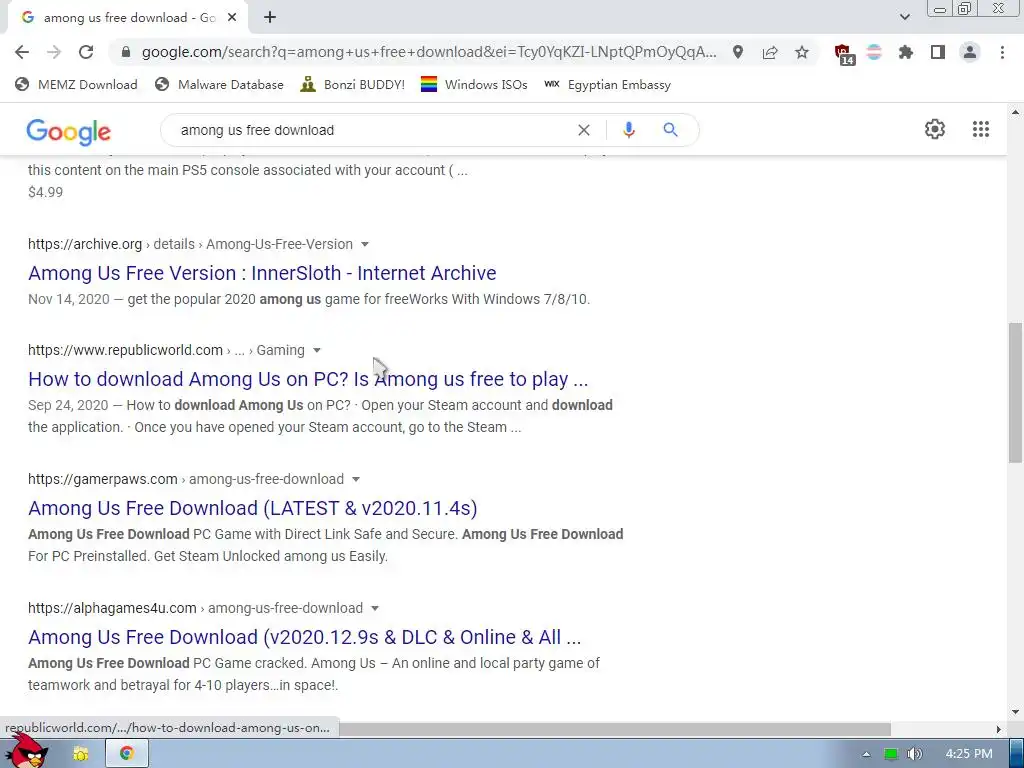Bookmark this page with the star icon
The height and width of the screenshot is (768, 1024).
click(802, 52)
